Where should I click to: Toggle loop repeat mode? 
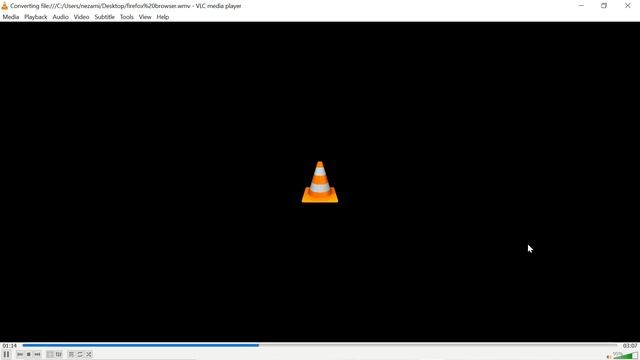pos(80,354)
